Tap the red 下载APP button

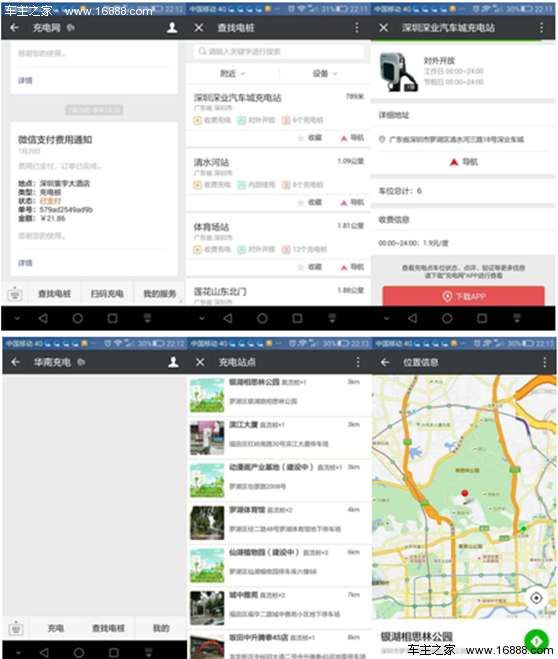(x=463, y=296)
